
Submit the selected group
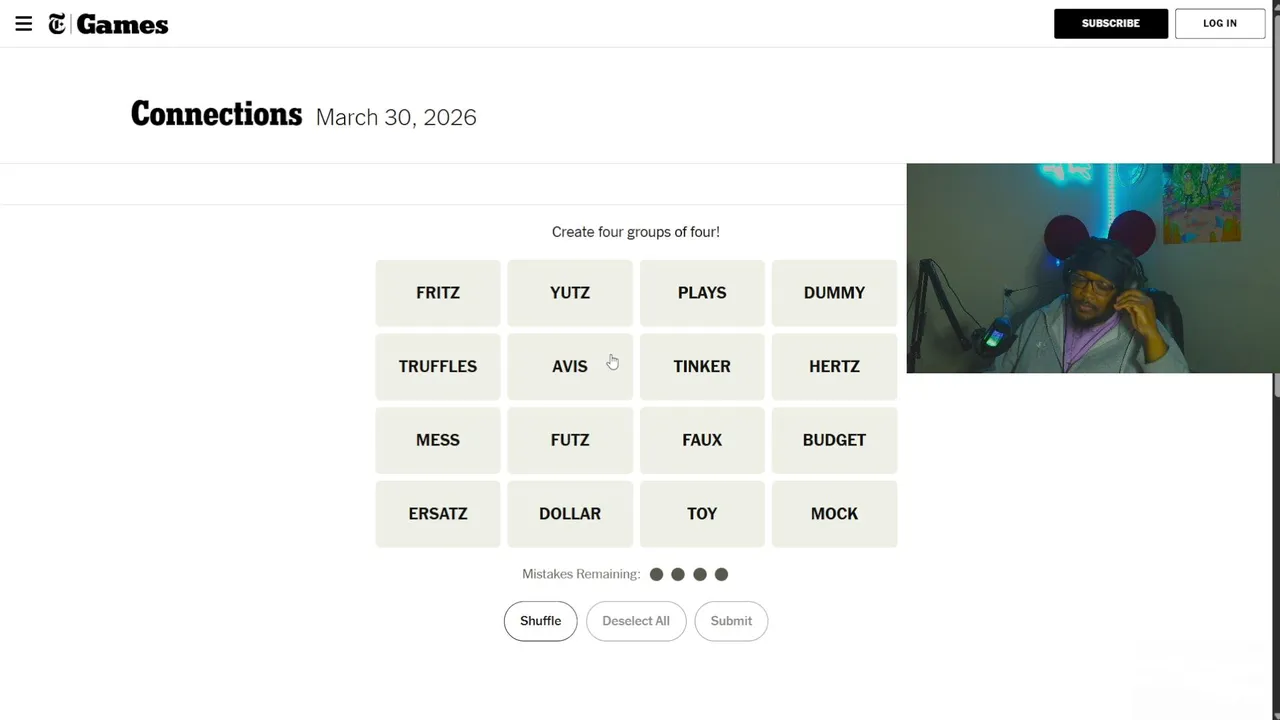(x=731, y=621)
